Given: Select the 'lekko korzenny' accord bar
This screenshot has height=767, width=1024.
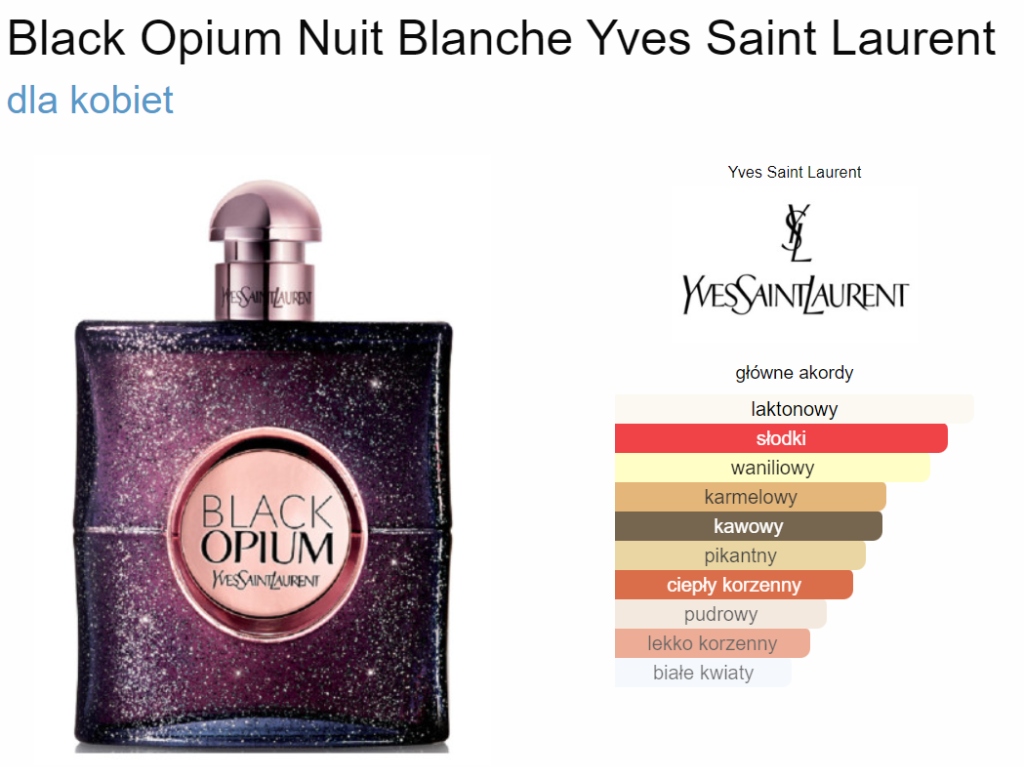Looking at the screenshot, I should point(712,644).
